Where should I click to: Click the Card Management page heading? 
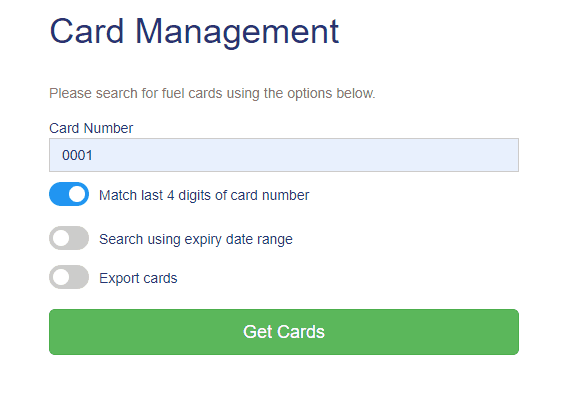tap(194, 32)
